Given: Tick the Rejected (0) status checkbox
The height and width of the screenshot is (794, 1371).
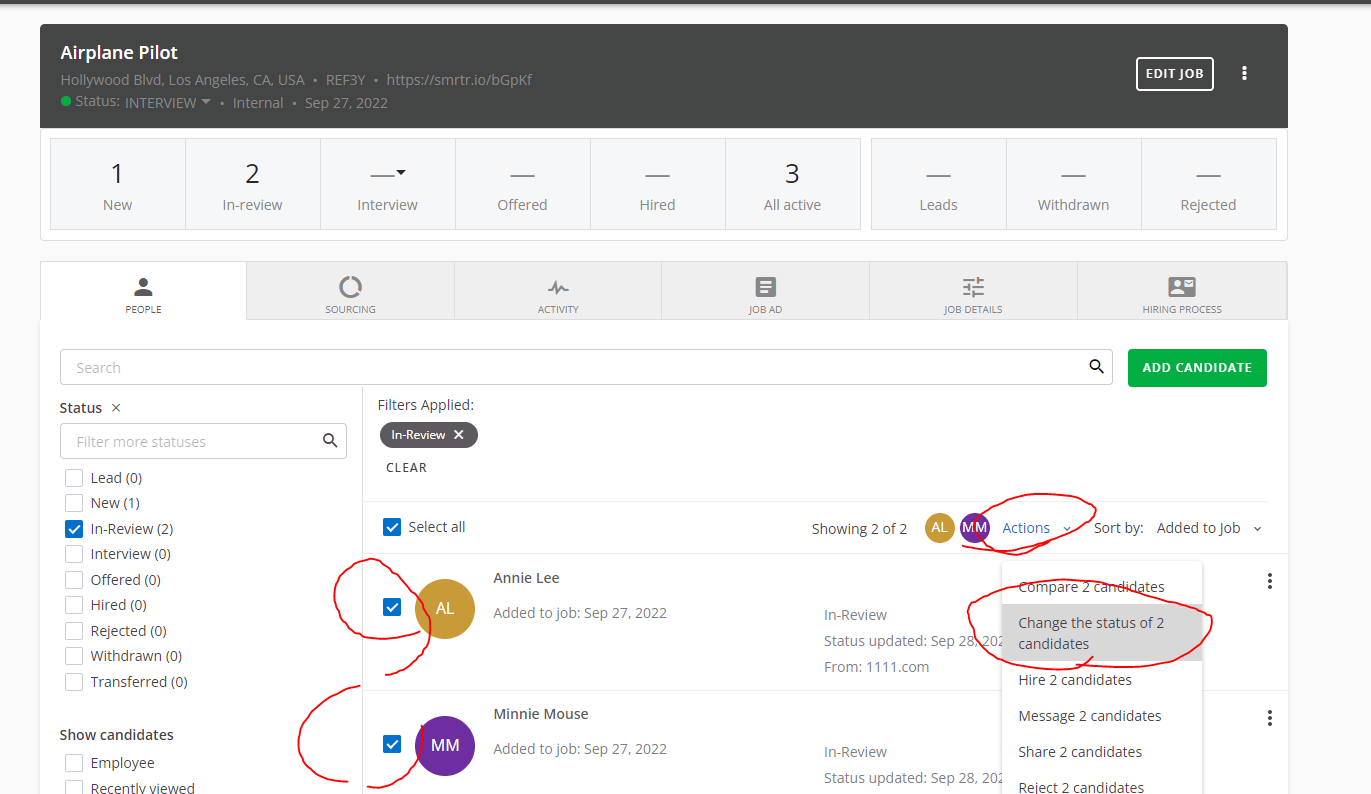Looking at the screenshot, I should pos(73,631).
